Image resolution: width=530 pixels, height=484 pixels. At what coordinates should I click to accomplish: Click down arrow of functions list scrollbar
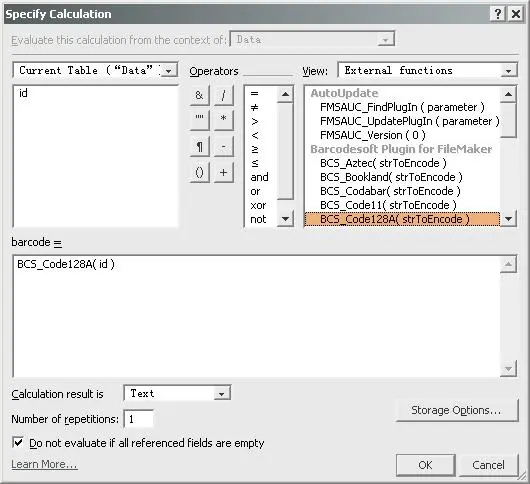pos(508,219)
